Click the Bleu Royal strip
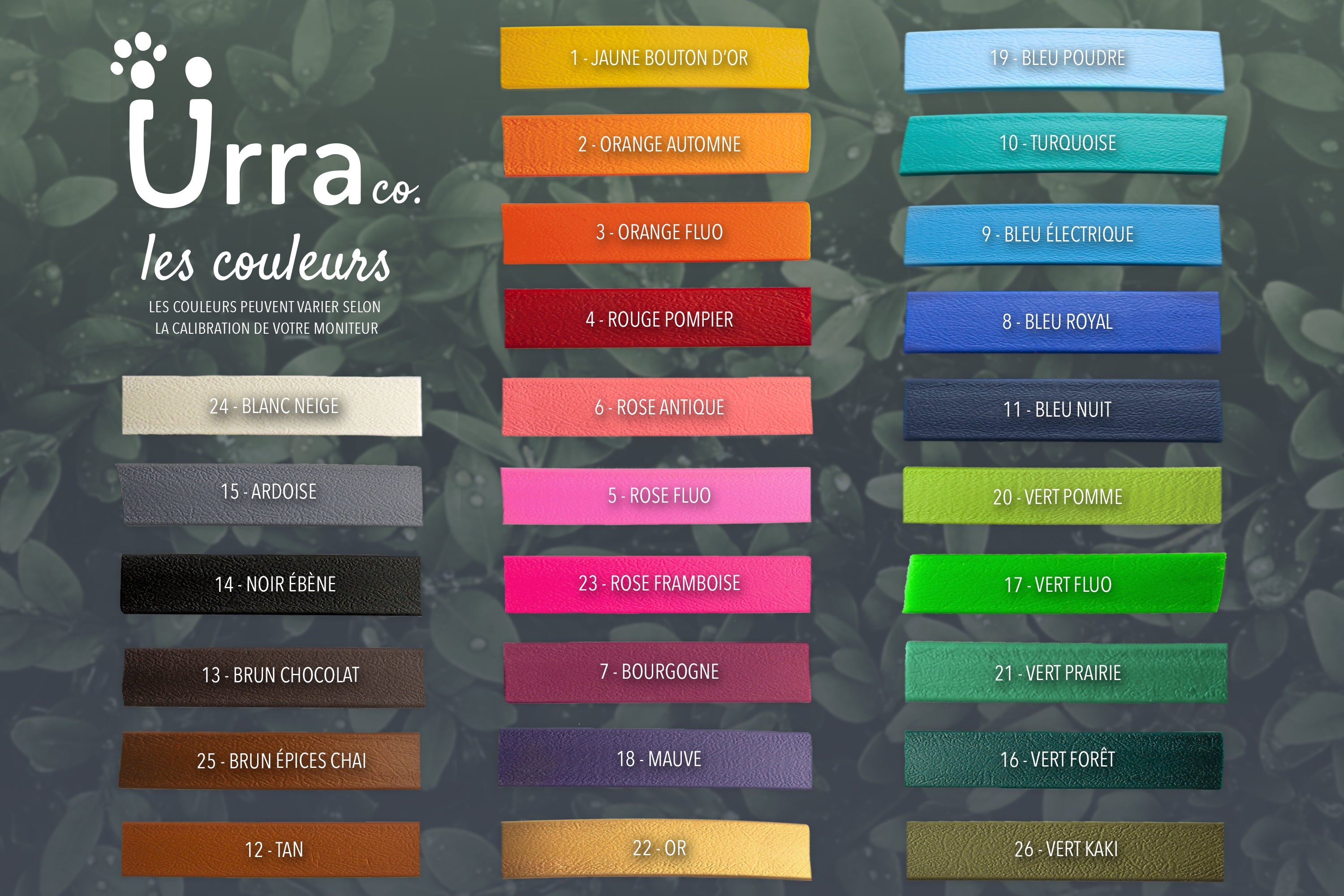 [1062, 322]
